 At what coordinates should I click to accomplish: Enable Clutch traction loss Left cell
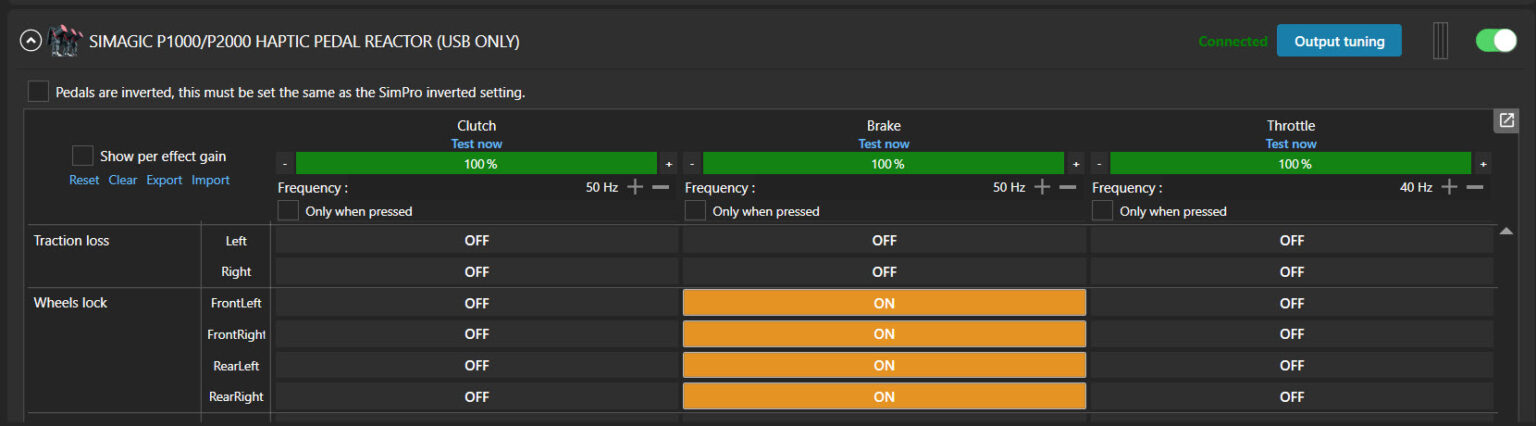click(477, 240)
